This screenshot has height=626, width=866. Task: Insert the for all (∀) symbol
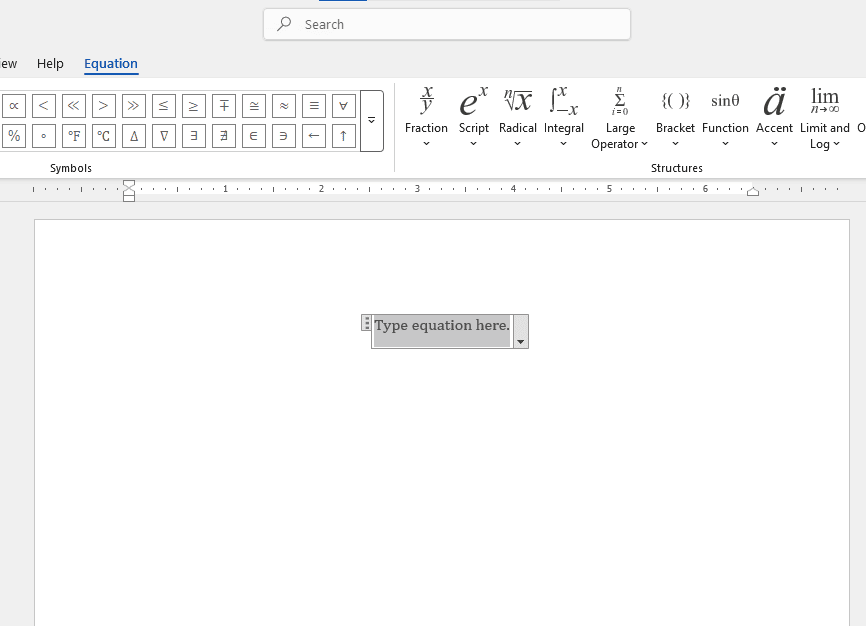pyautogui.click(x=344, y=106)
